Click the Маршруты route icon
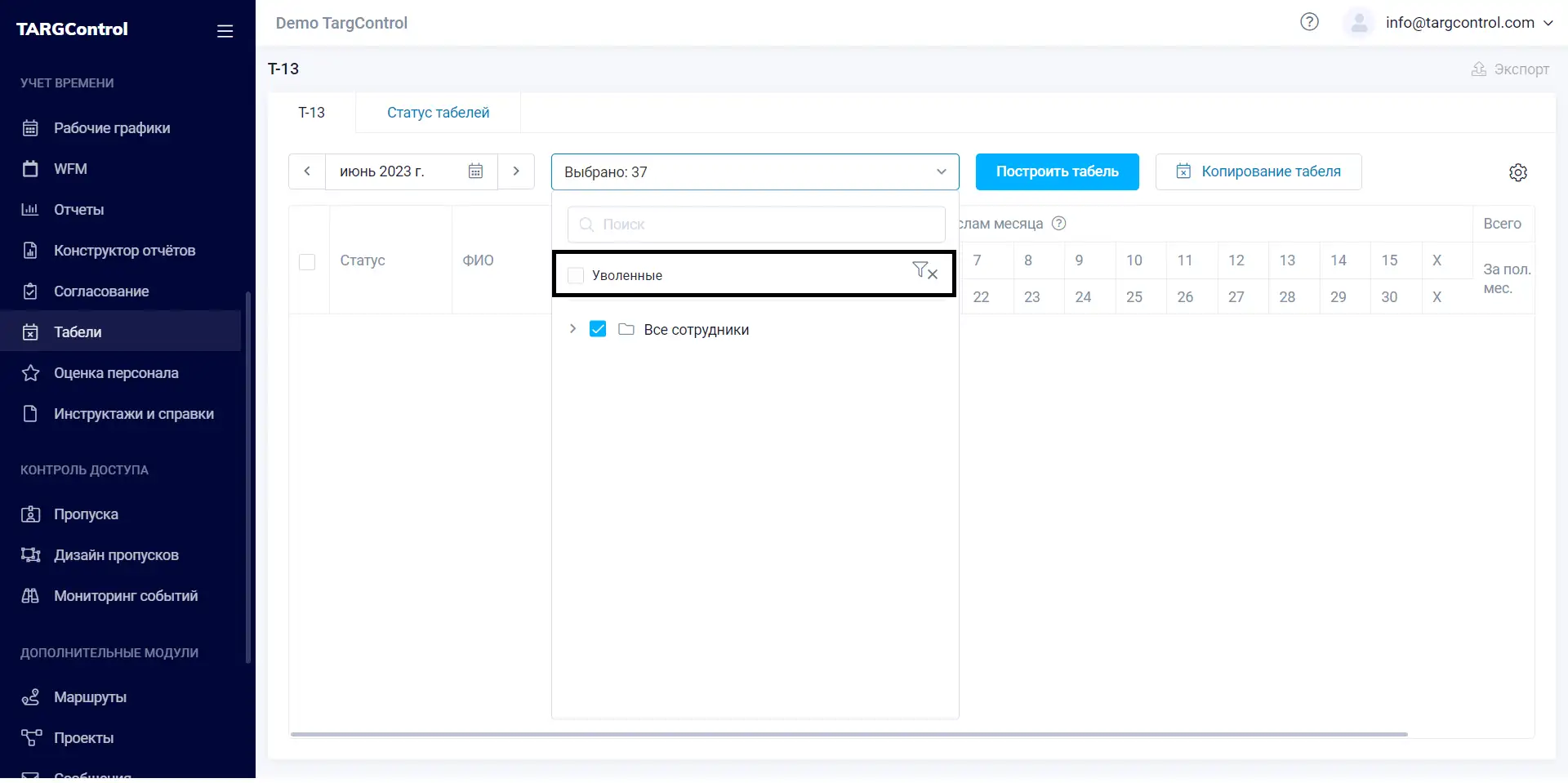 30,697
